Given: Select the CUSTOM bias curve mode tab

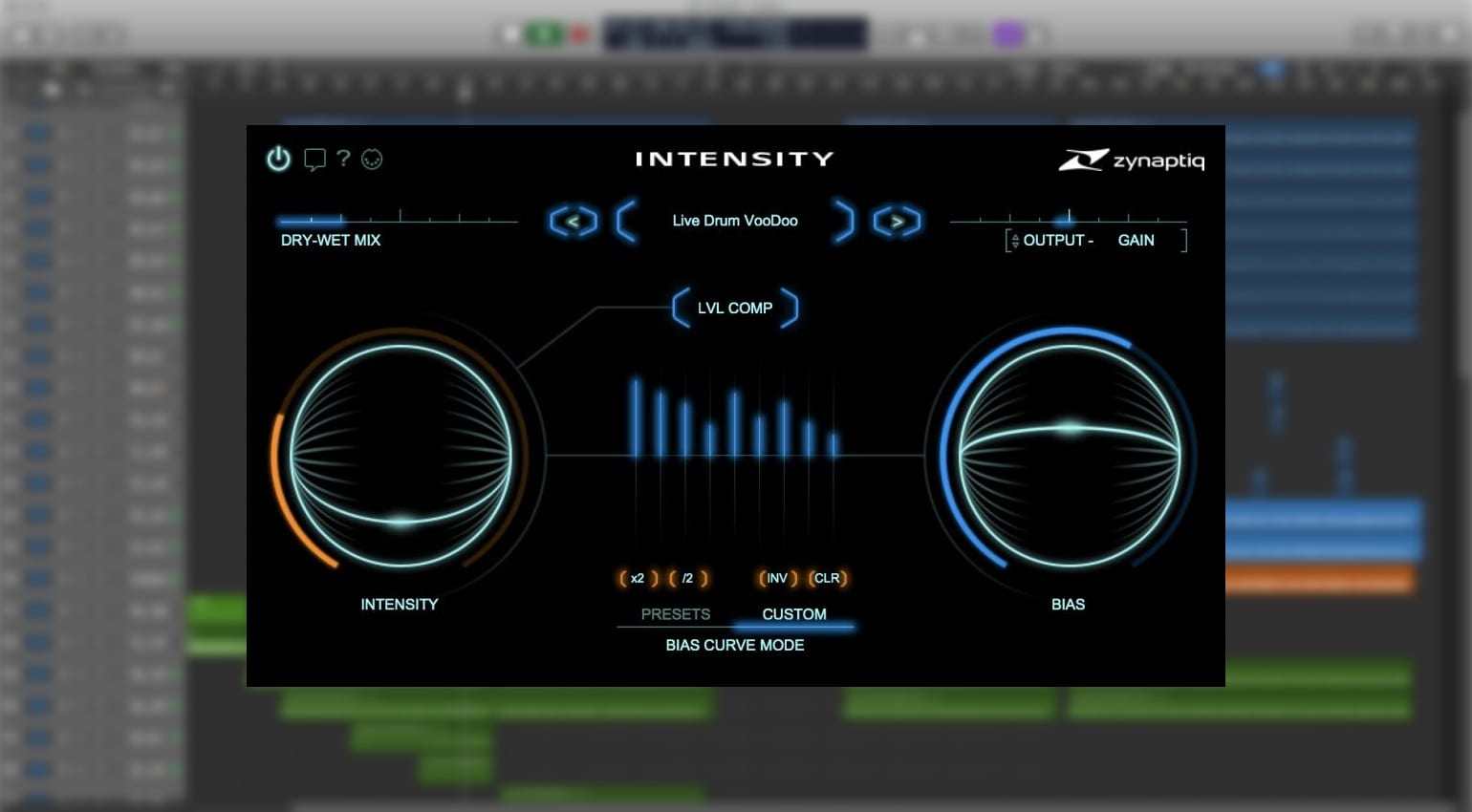Looking at the screenshot, I should (794, 613).
